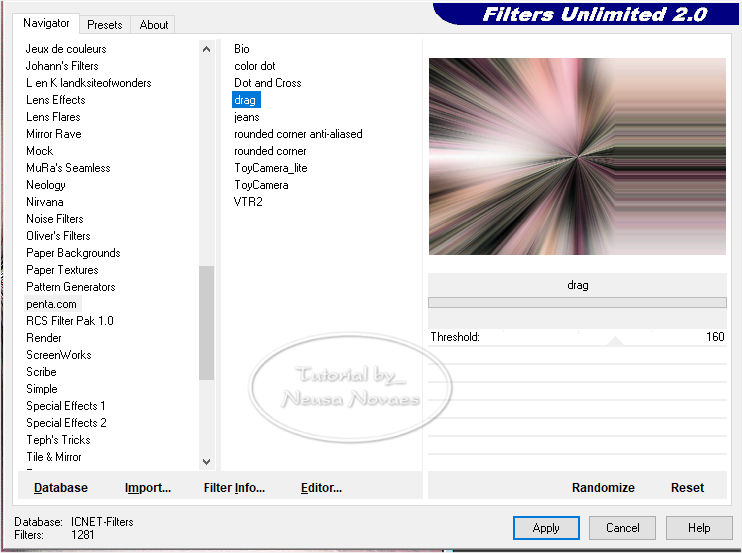Image resolution: width=742 pixels, height=553 pixels.
Task: Select Special Effects 1 category
Action: 66,406
